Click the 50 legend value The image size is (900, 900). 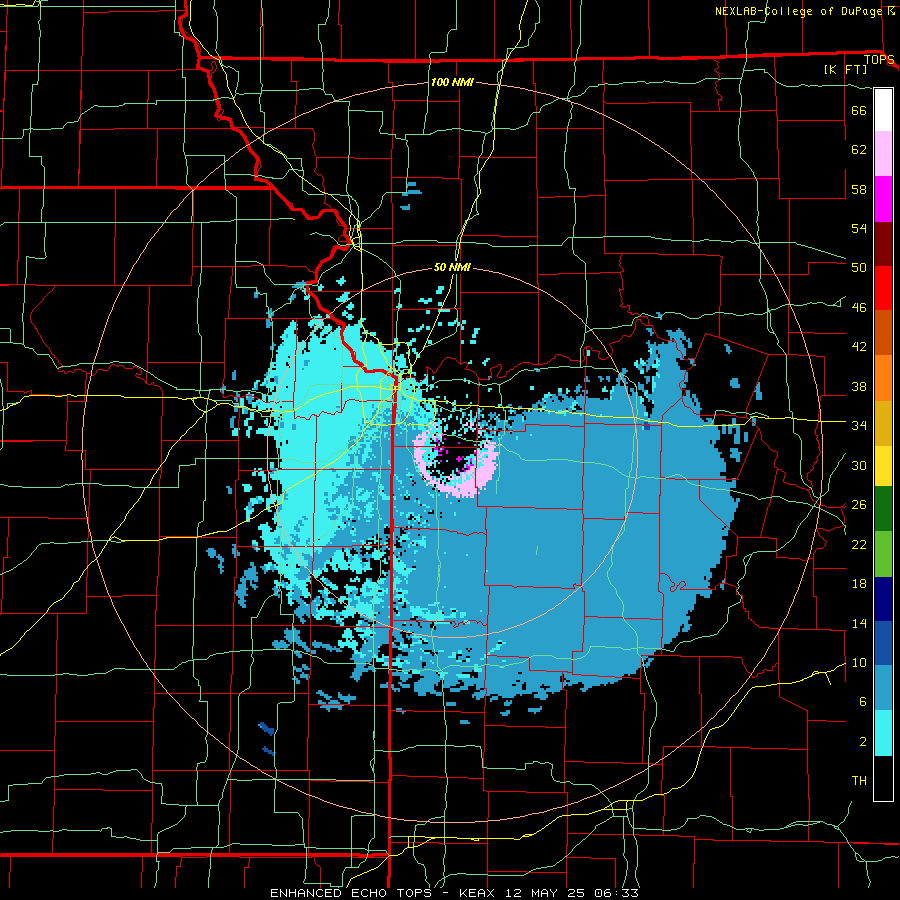pyautogui.click(x=859, y=268)
